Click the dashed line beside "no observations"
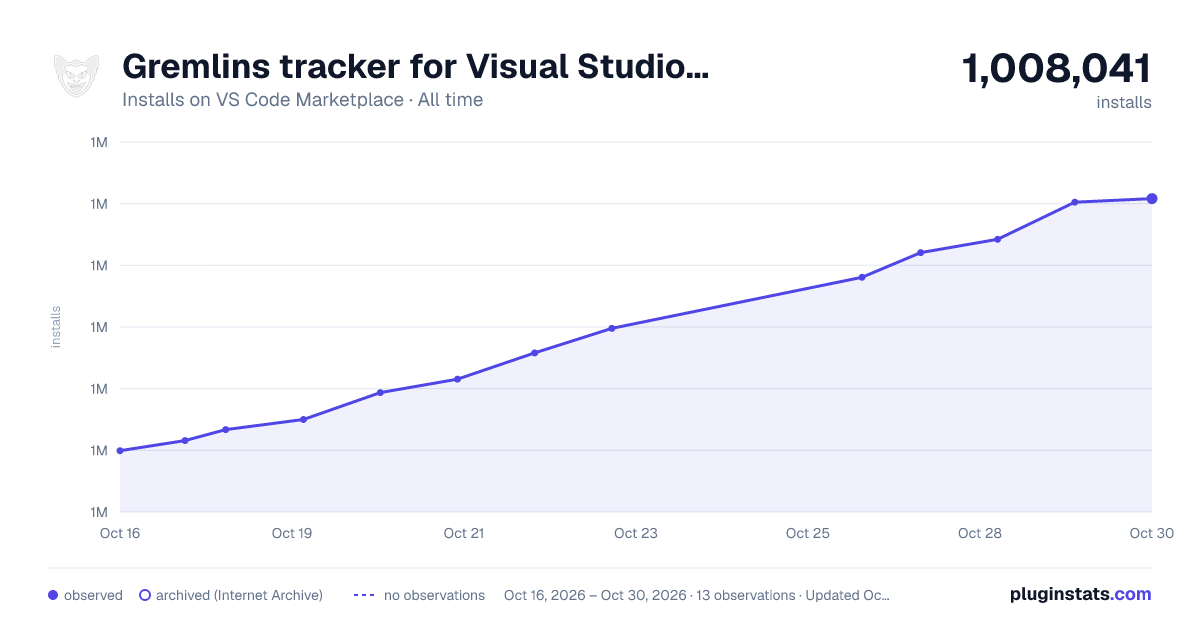 (x=364, y=595)
